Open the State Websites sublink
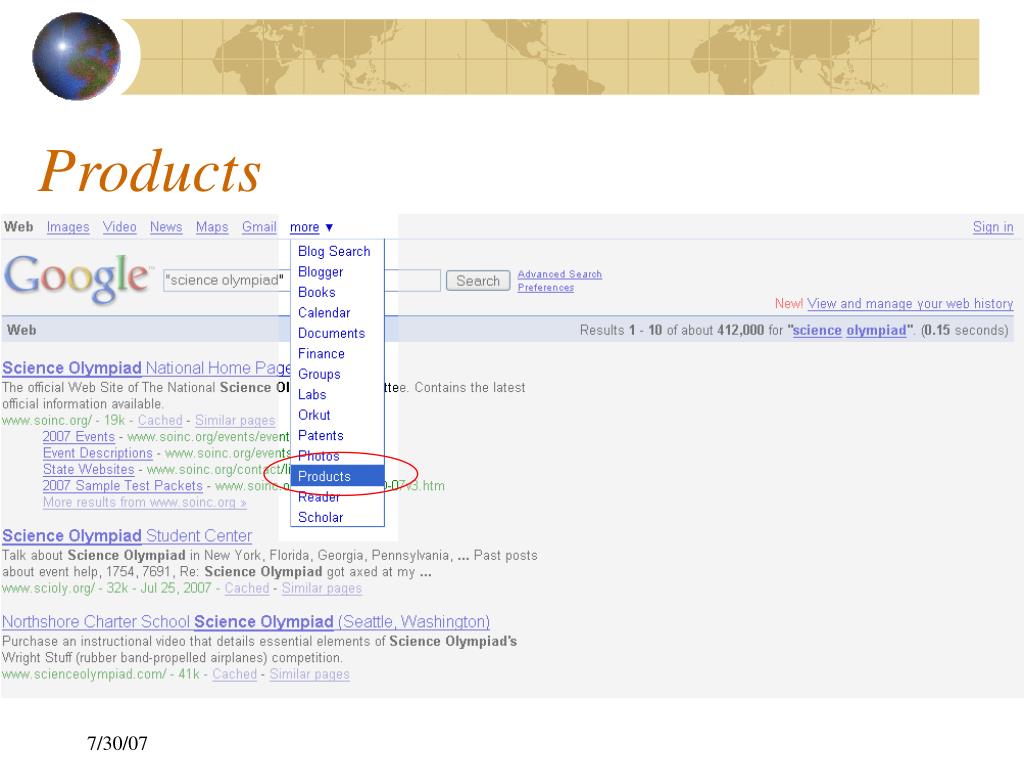The height and width of the screenshot is (768, 1024). pos(88,470)
